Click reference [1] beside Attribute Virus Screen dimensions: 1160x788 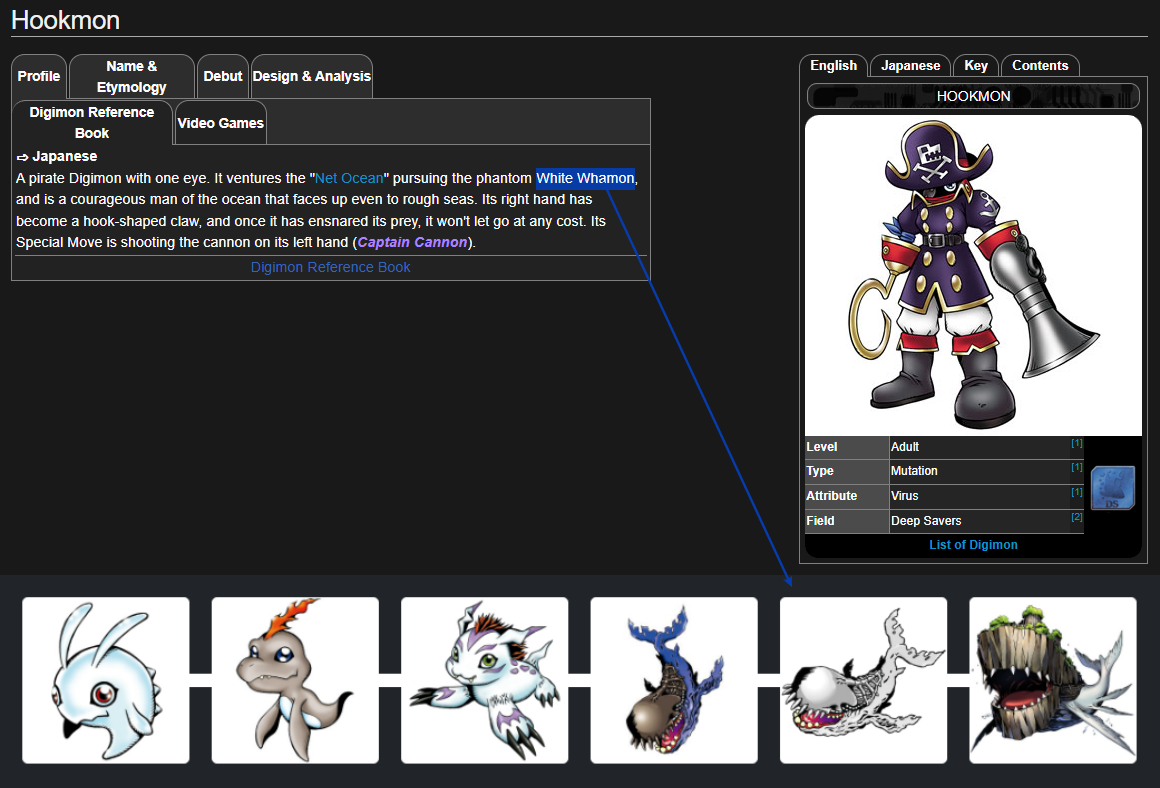(1076, 492)
